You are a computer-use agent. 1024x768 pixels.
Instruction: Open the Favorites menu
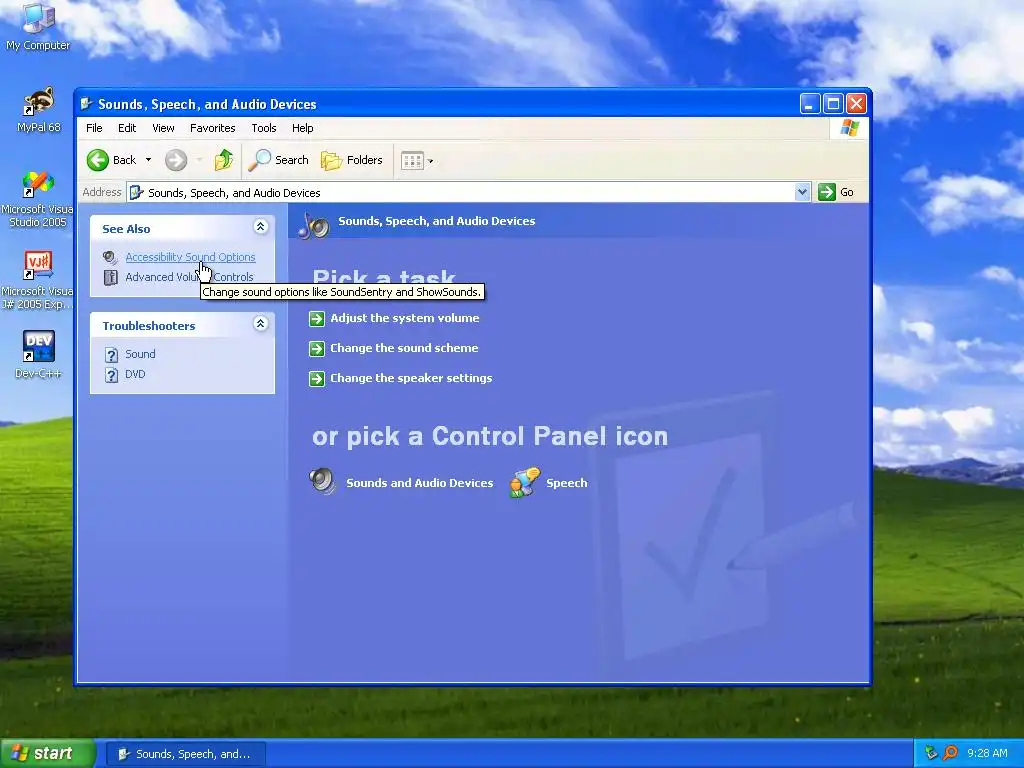click(212, 128)
